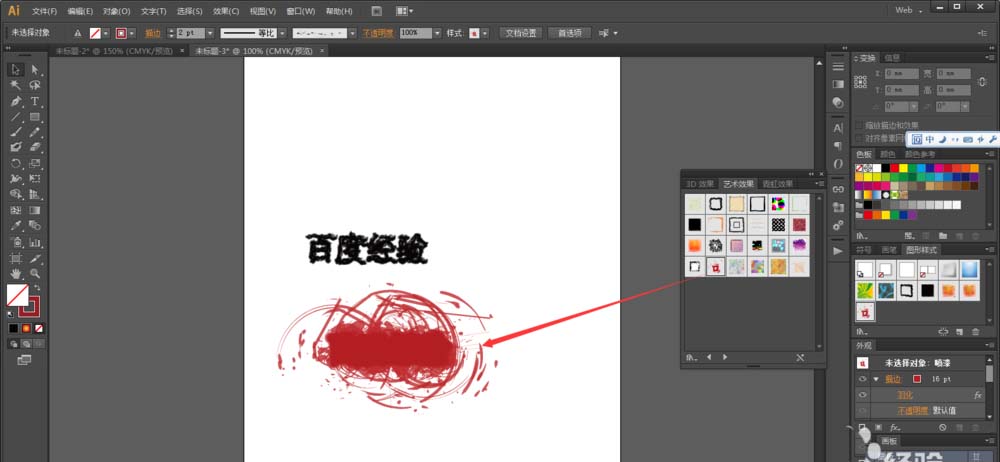This screenshot has height=462, width=1000.
Task: Apply the blue gradient graphic style thumbnail
Action: click(x=969, y=269)
